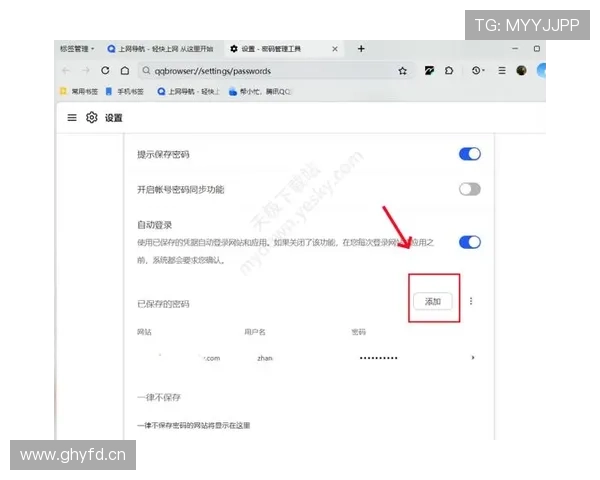Open the 帮小忙 bookmark
The image size is (600, 480).
click(x=259, y=91)
